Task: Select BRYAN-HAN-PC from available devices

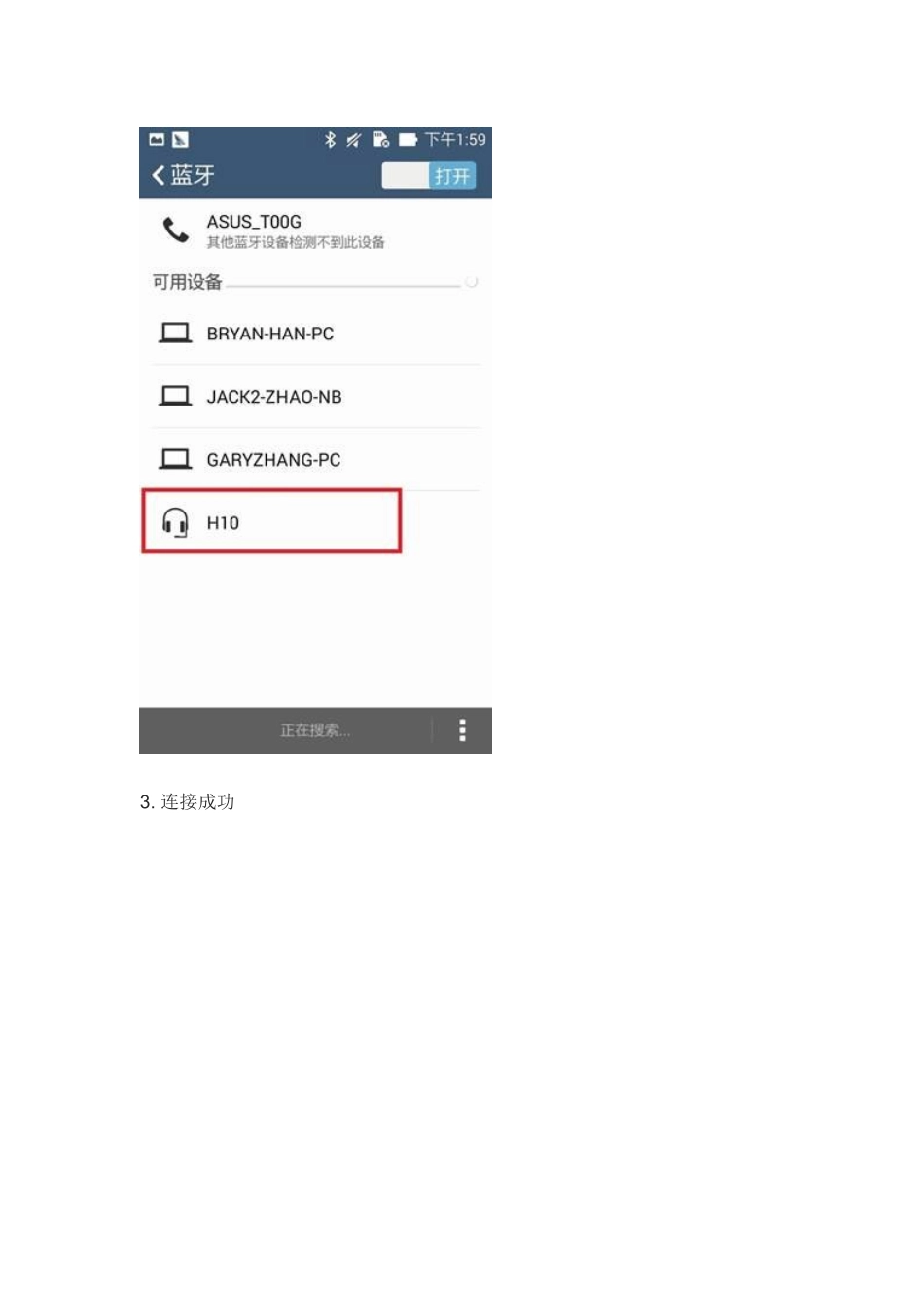Action: click(x=315, y=334)
